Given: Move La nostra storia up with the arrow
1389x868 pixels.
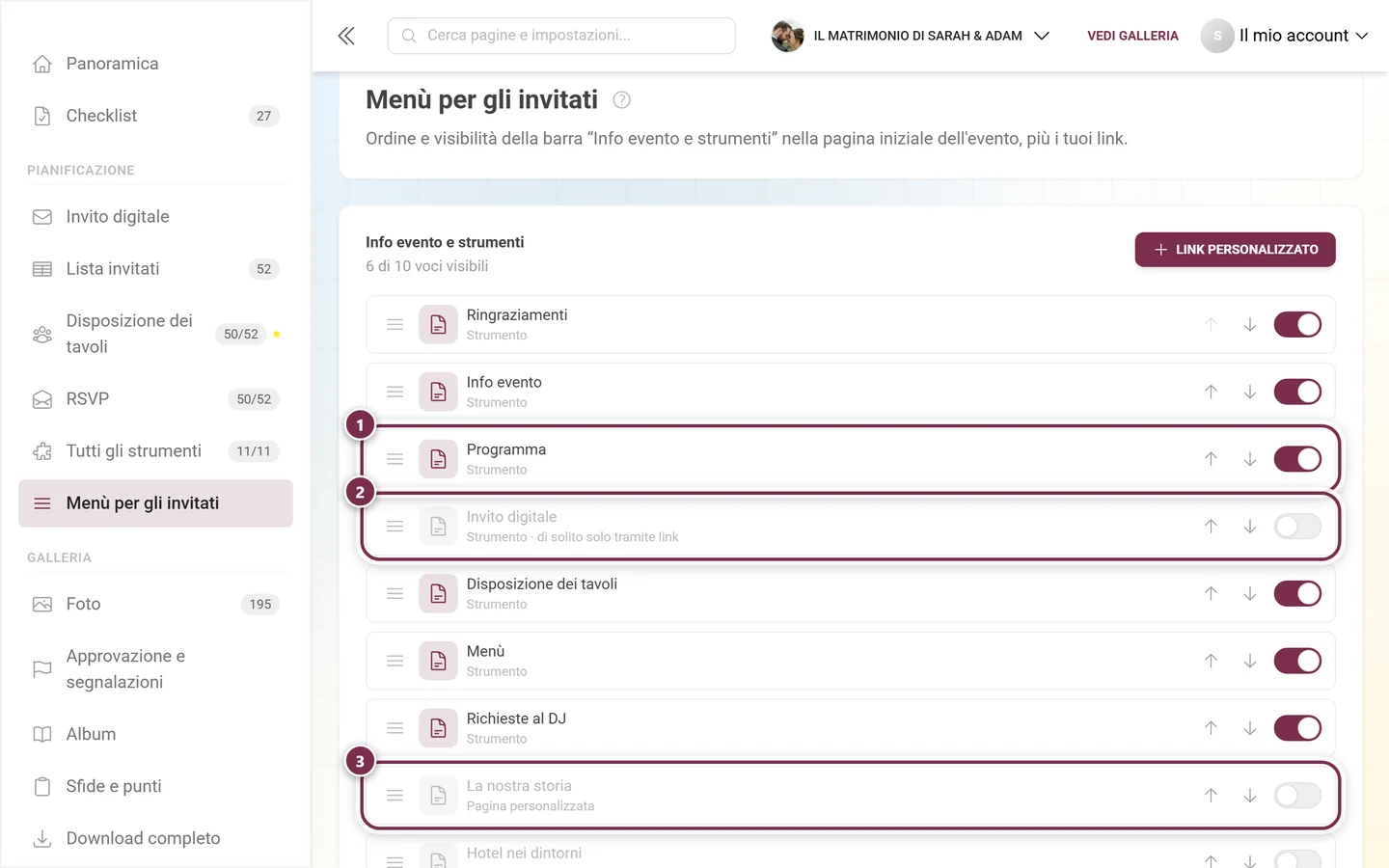Looking at the screenshot, I should 1211,796.
